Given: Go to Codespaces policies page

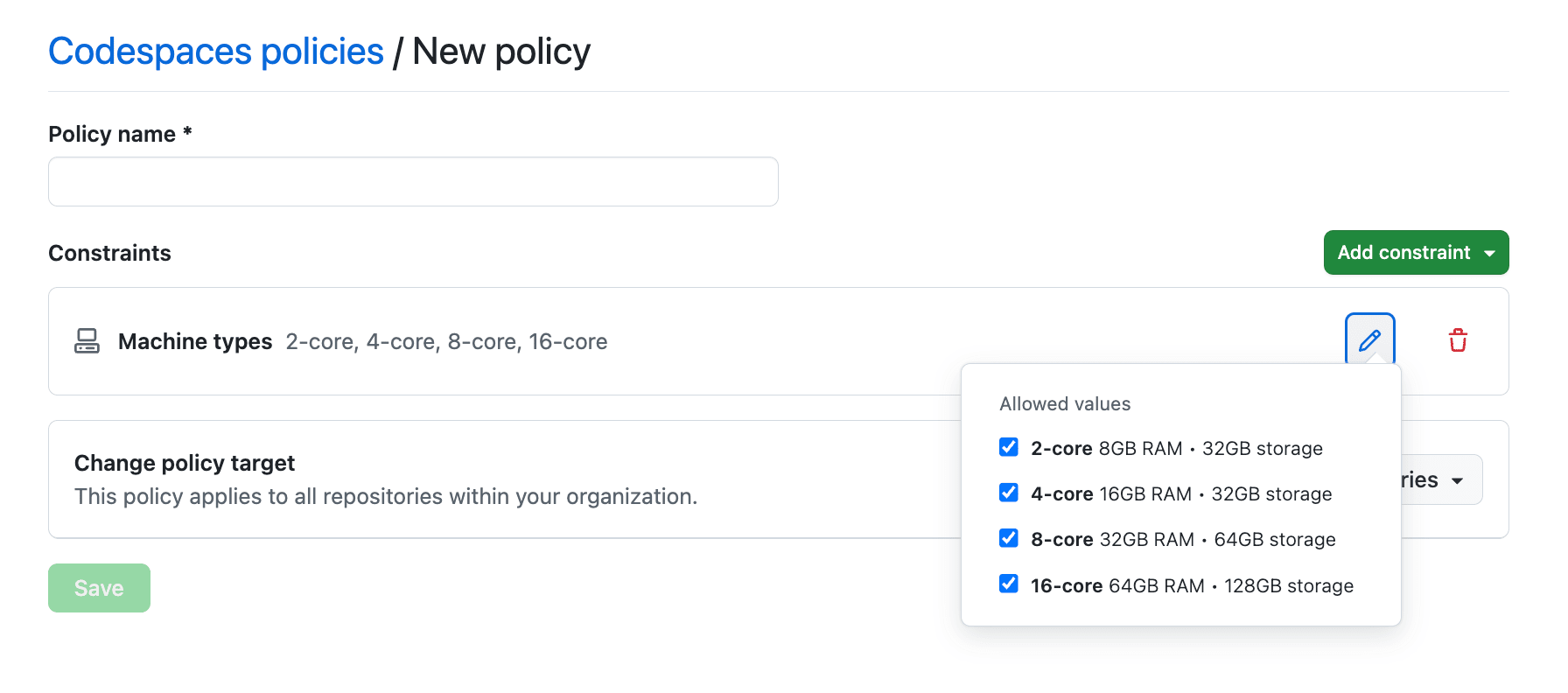Looking at the screenshot, I should tap(216, 52).
